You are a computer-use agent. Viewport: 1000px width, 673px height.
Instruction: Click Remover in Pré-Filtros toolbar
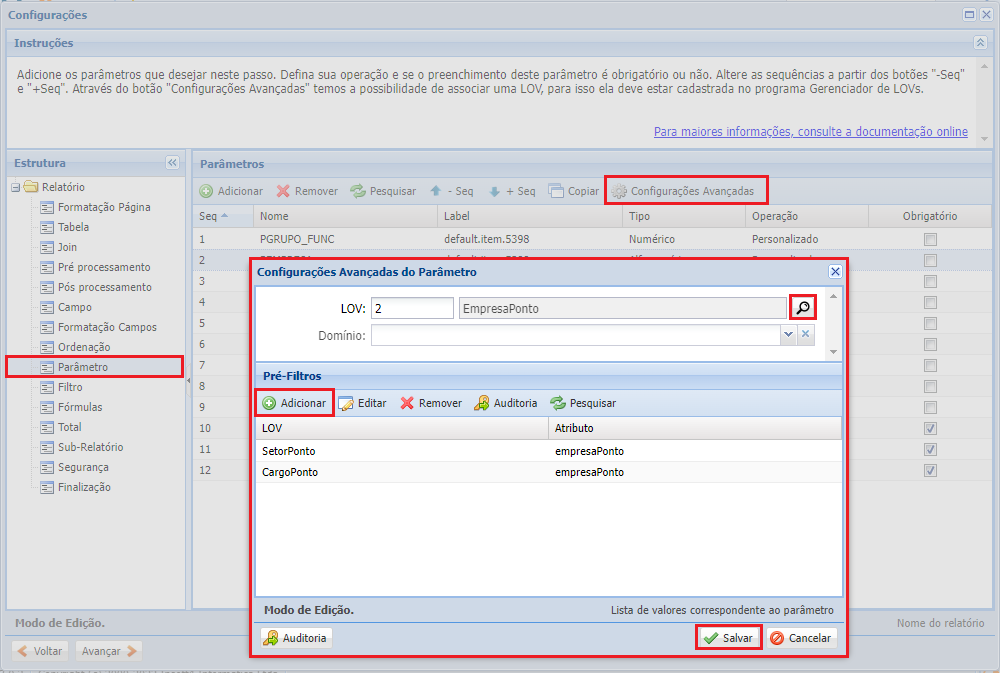pos(431,403)
